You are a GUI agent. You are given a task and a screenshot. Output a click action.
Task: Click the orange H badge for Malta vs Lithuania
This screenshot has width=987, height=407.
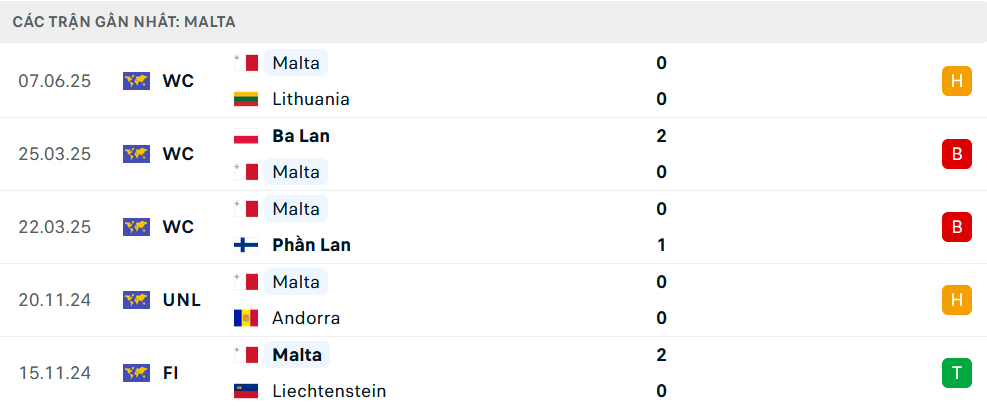pos(957,81)
